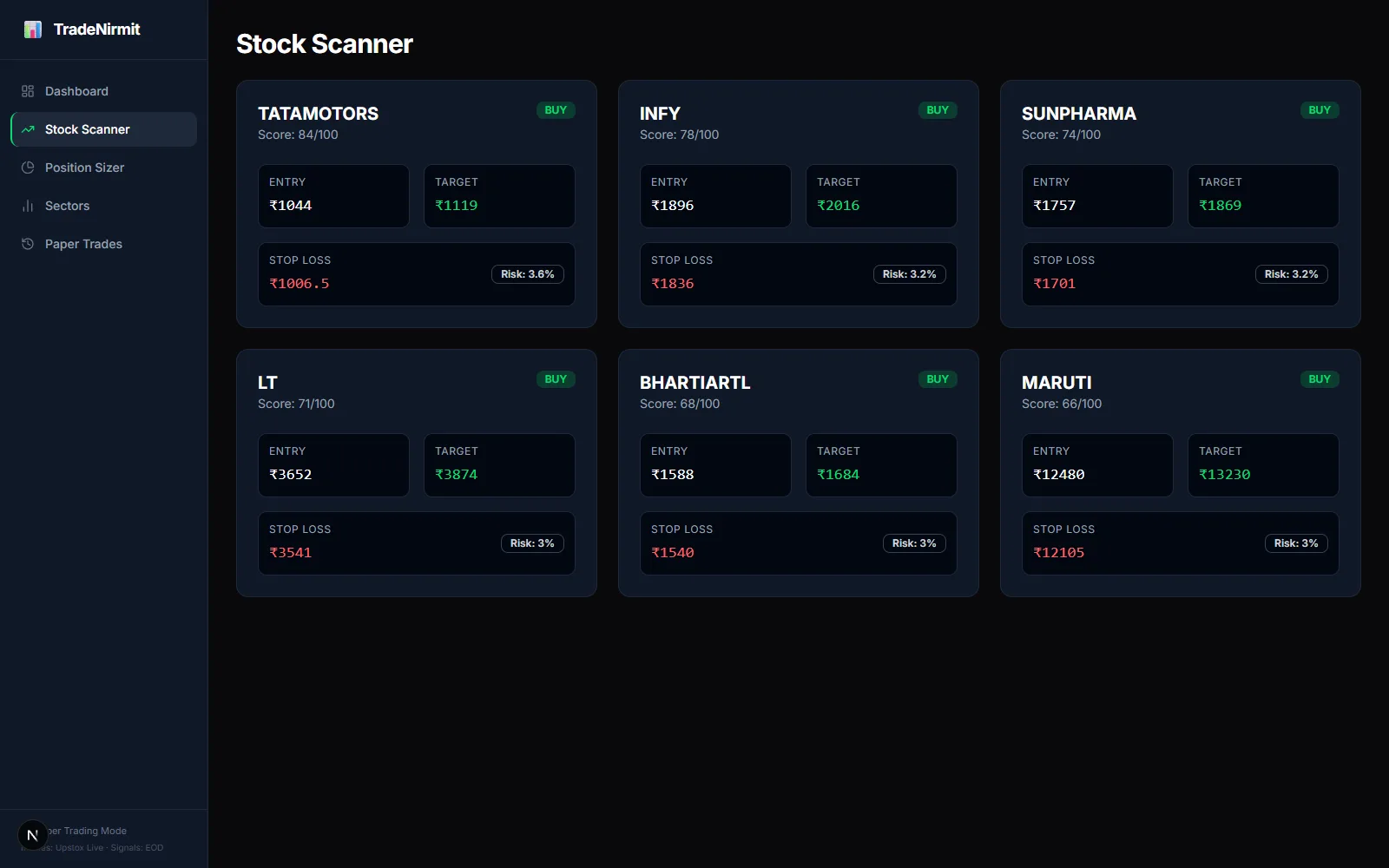Click the LT stock title
Screen dimensions: 1389x868
point(267,383)
